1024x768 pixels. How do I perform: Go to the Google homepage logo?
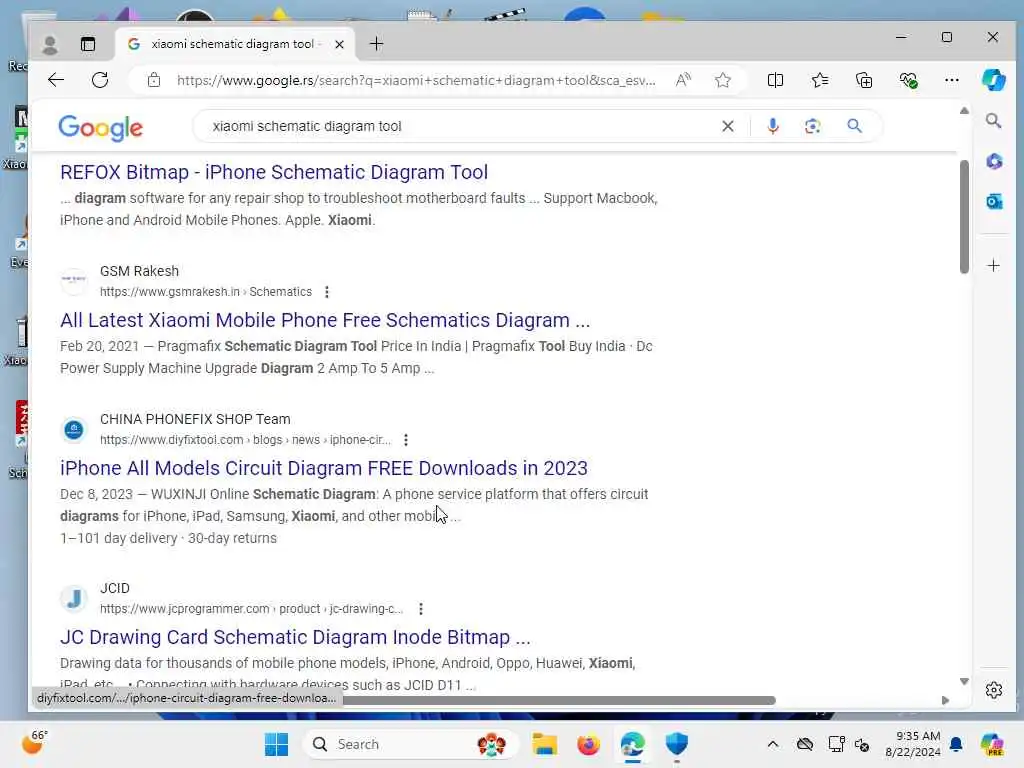click(x=101, y=128)
